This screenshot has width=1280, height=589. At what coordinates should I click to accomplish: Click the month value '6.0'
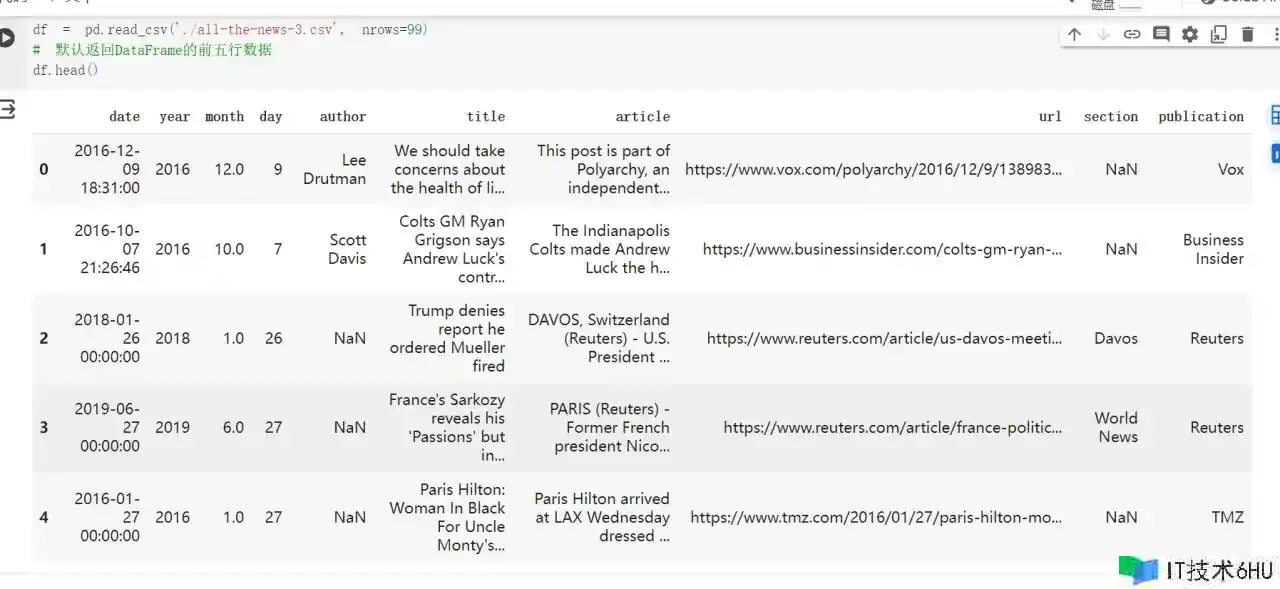coord(233,427)
